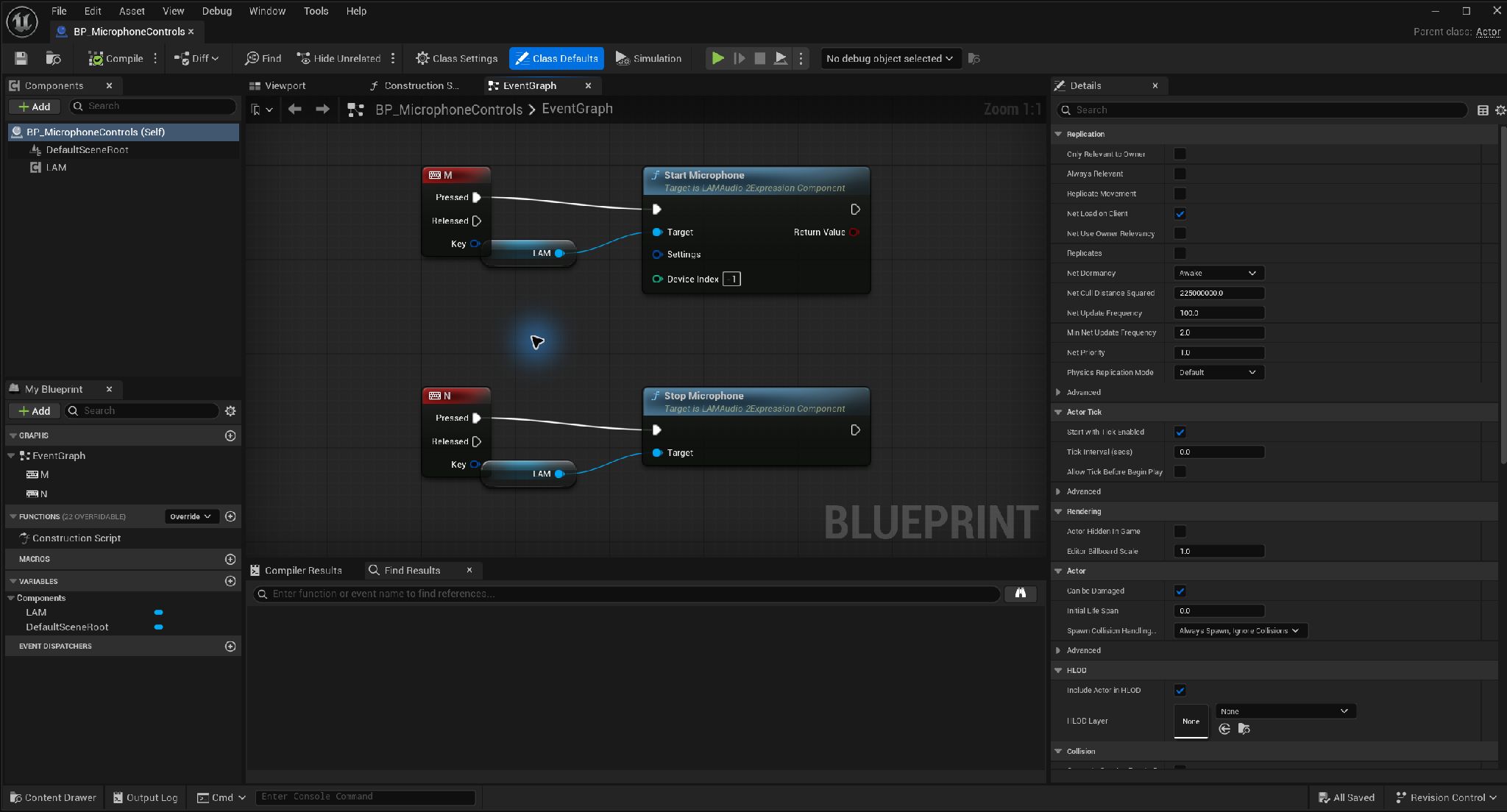
Task: Switch to the Viewport tab
Action: pyautogui.click(x=277, y=86)
